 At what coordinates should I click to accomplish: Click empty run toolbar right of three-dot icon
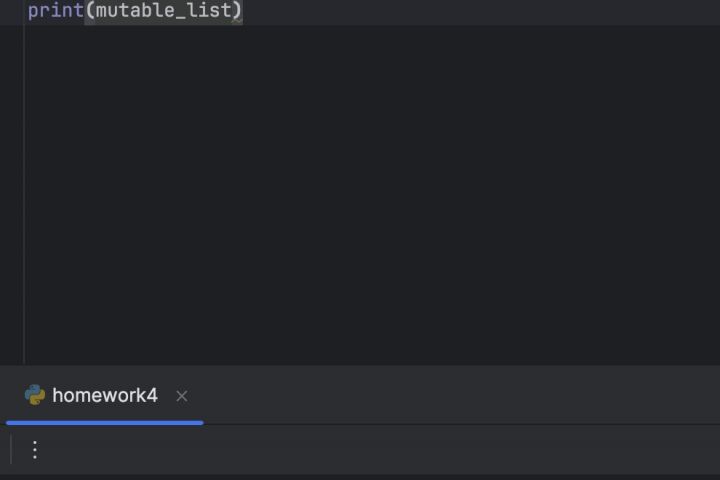[380, 450]
